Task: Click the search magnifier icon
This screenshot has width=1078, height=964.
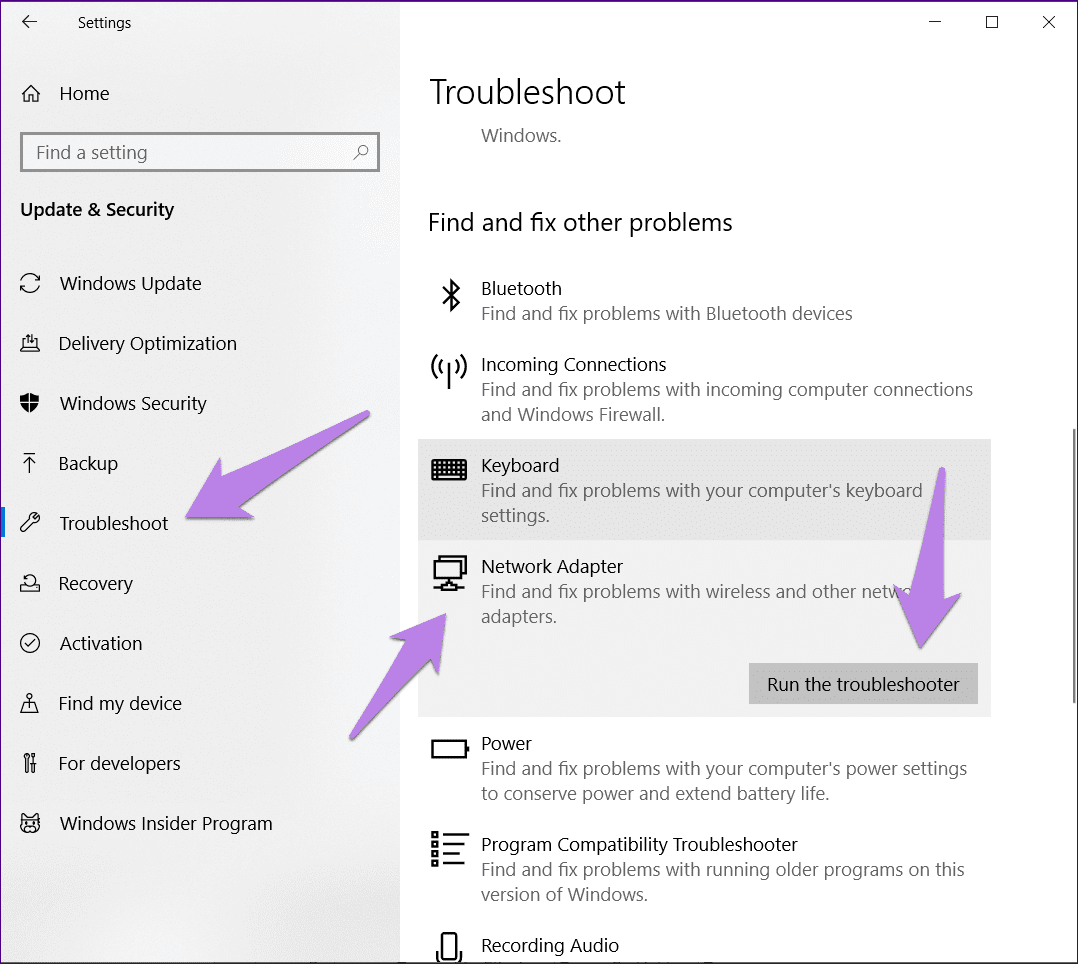Action: (x=361, y=152)
